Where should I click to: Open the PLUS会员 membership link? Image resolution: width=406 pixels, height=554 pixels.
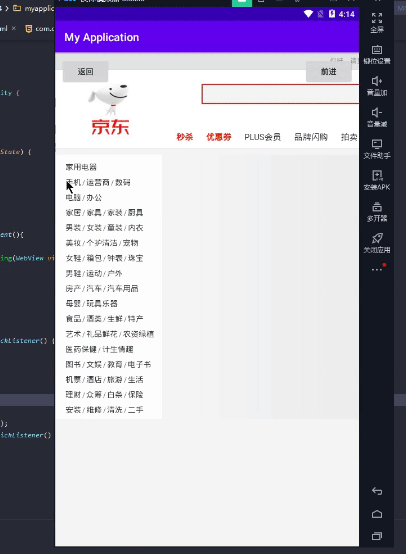[x=263, y=137]
